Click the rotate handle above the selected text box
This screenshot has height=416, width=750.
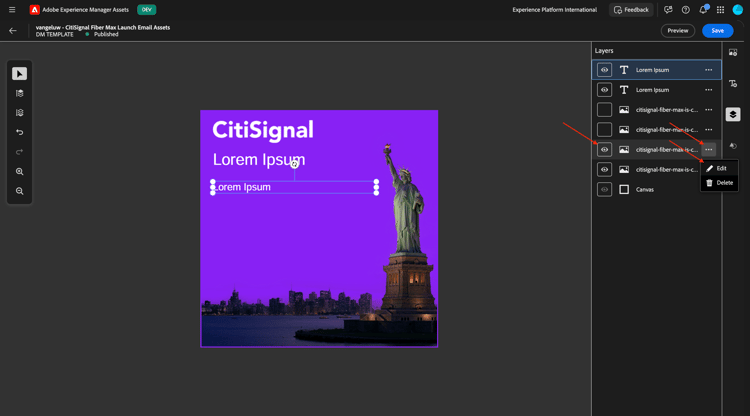tap(294, 164)
